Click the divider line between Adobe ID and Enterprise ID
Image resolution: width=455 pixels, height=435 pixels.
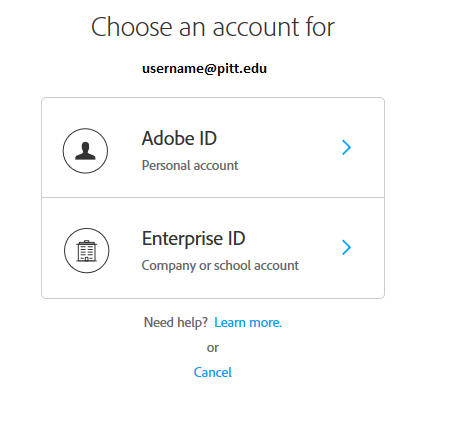(x=213, y=197)
